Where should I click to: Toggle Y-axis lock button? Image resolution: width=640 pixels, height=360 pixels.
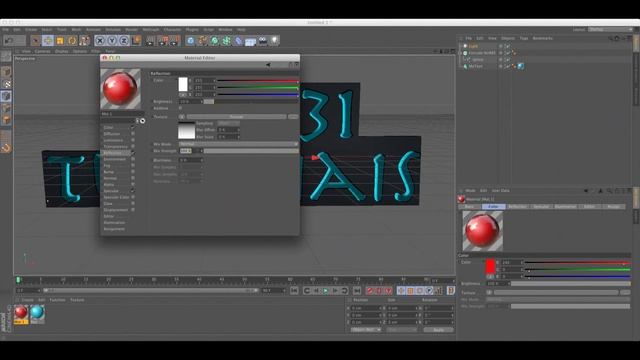[x=111, y=40]
